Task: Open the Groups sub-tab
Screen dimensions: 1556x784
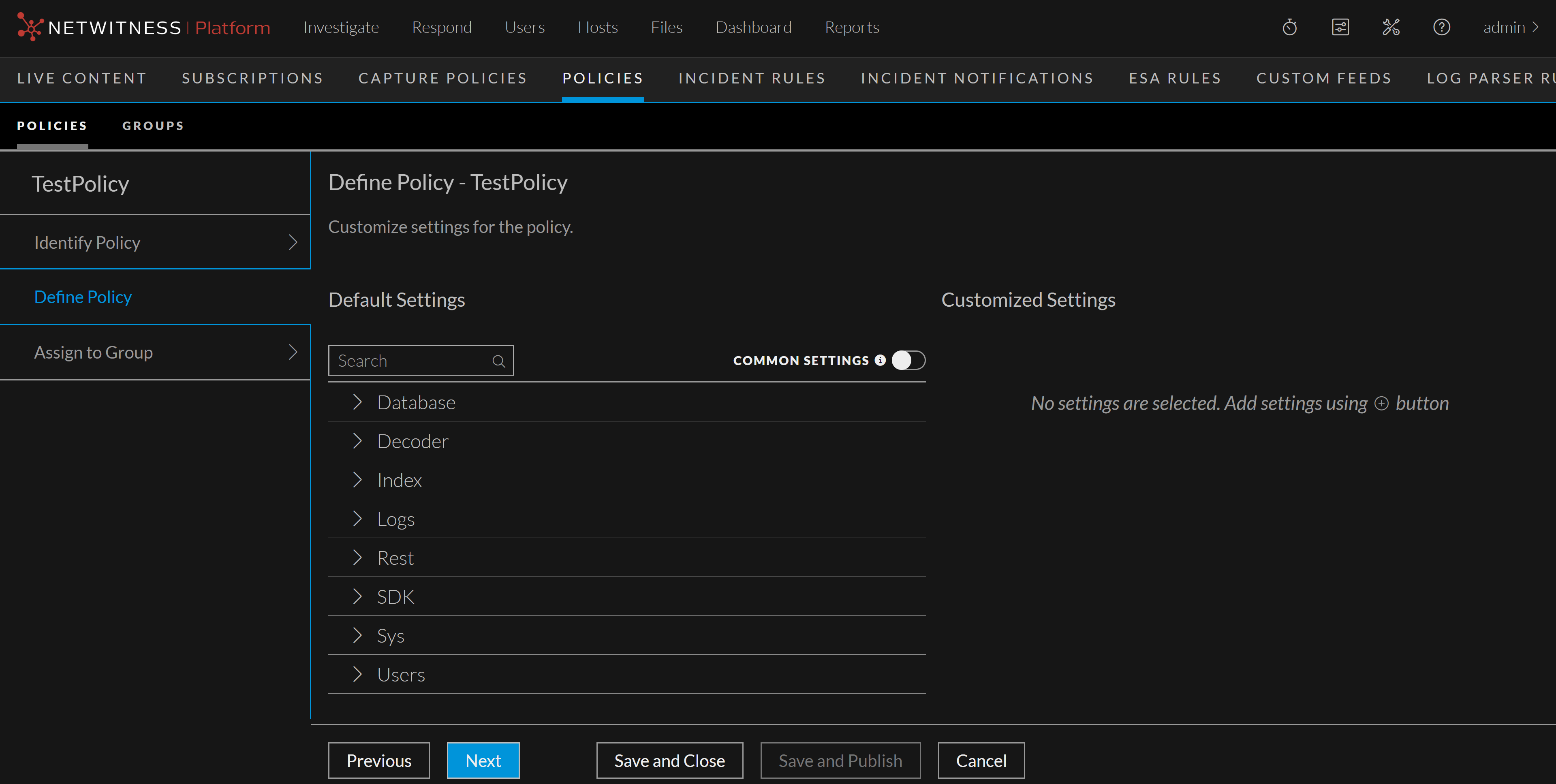Action: (x=153, y=126)
